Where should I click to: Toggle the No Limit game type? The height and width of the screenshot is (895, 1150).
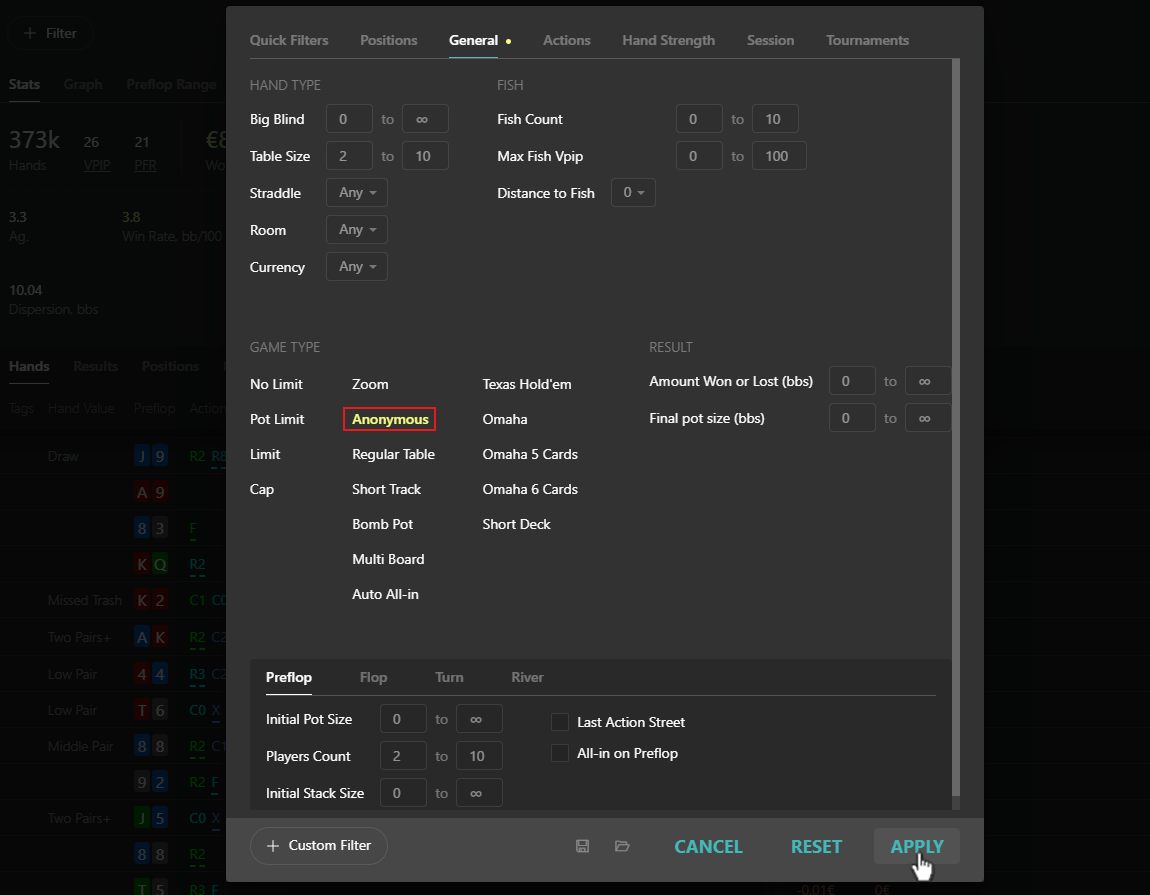pyautogui.click(x=276, y=384)
